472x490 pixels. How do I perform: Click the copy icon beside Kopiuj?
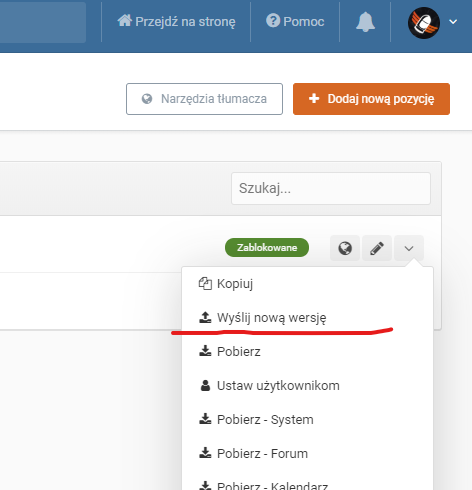coord(205,284)
